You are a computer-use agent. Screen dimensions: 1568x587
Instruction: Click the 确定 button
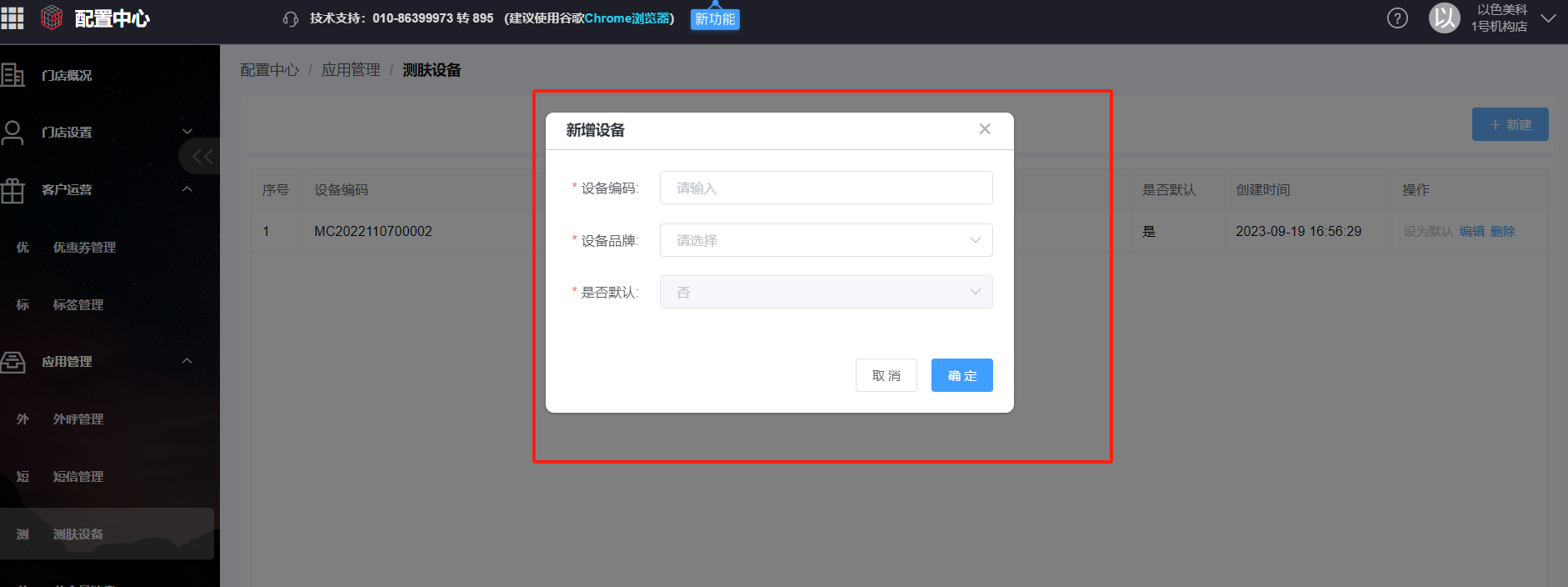961,375
